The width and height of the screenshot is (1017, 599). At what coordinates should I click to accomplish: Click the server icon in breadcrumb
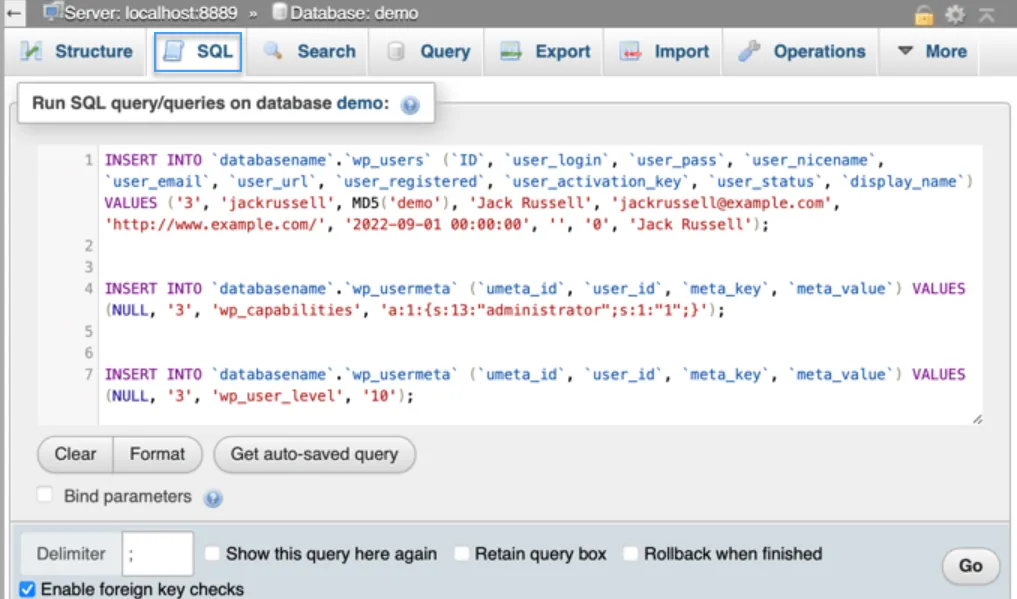[53, 12]
